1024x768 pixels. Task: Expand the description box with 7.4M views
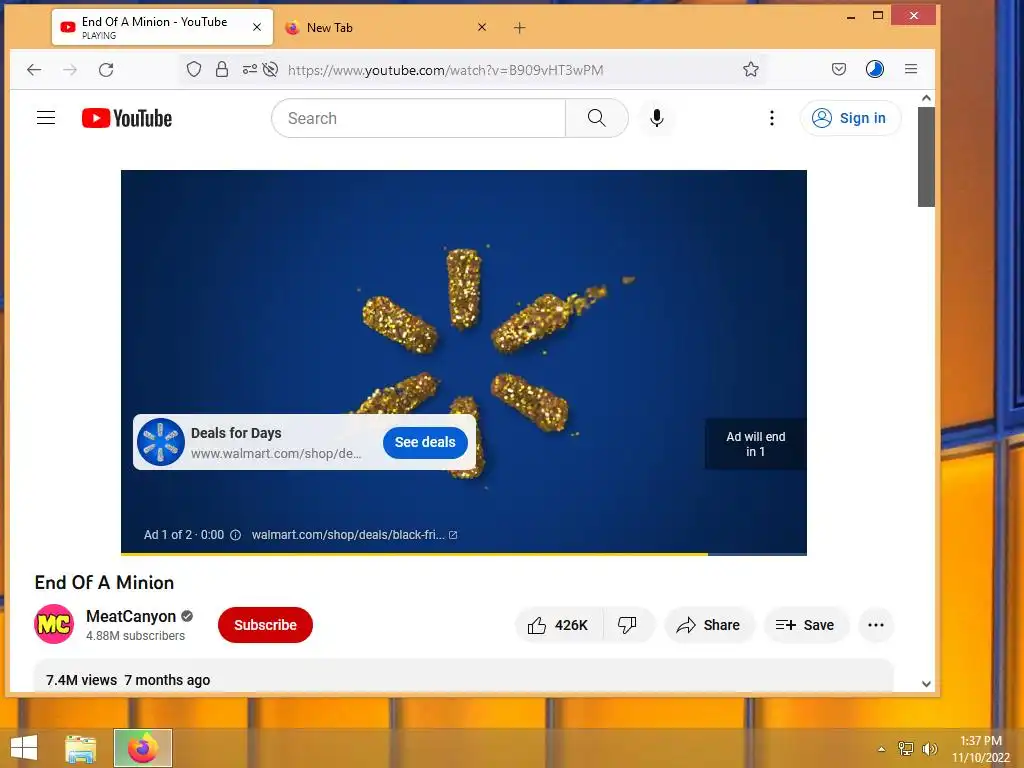pyautogui.click(x=464, y=677)
